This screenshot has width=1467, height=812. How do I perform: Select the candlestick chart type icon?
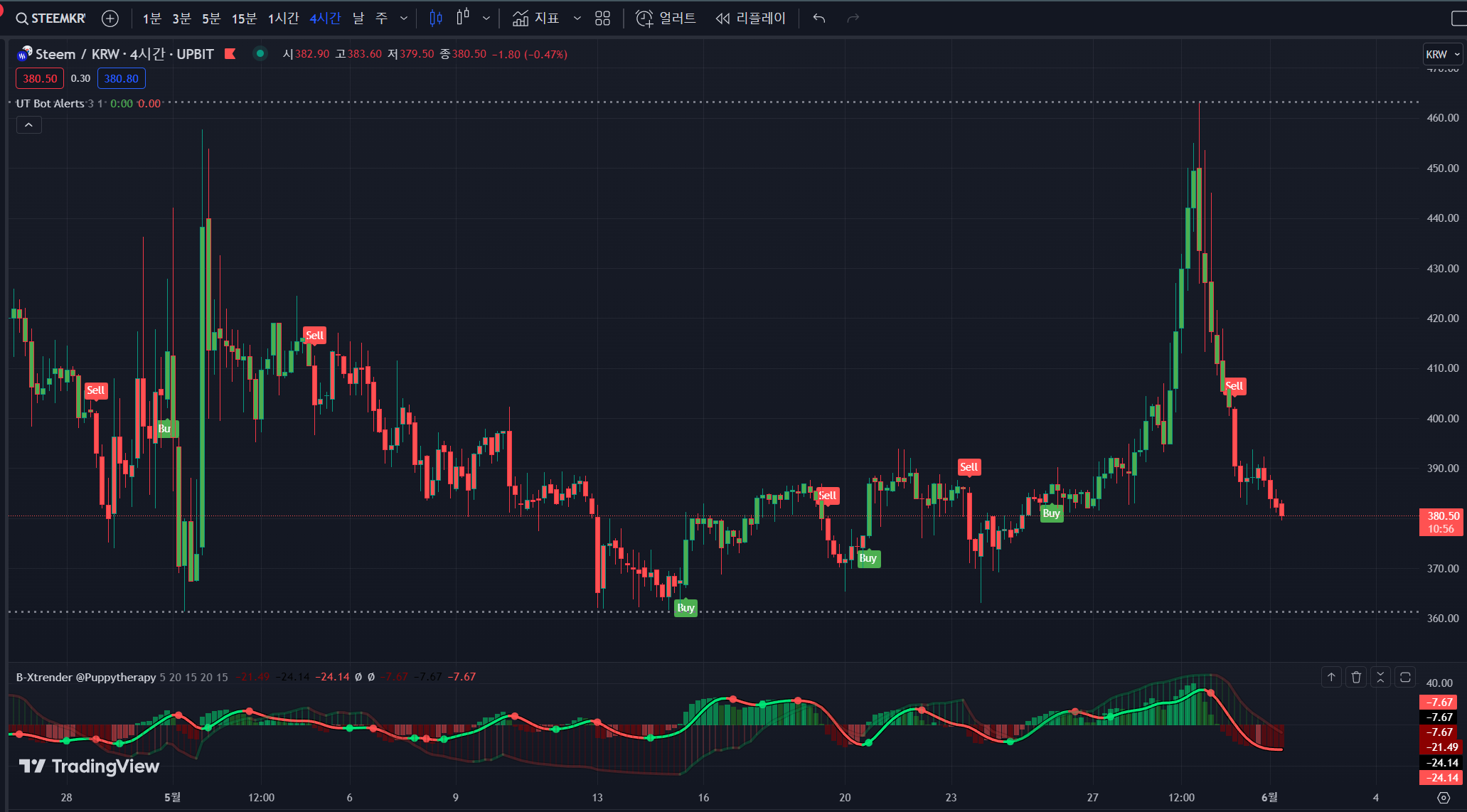436,18
